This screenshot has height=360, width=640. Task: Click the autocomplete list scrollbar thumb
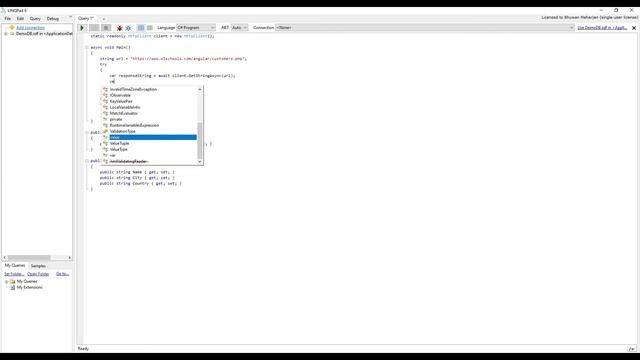pyautogui.click(x=200, y=140)
